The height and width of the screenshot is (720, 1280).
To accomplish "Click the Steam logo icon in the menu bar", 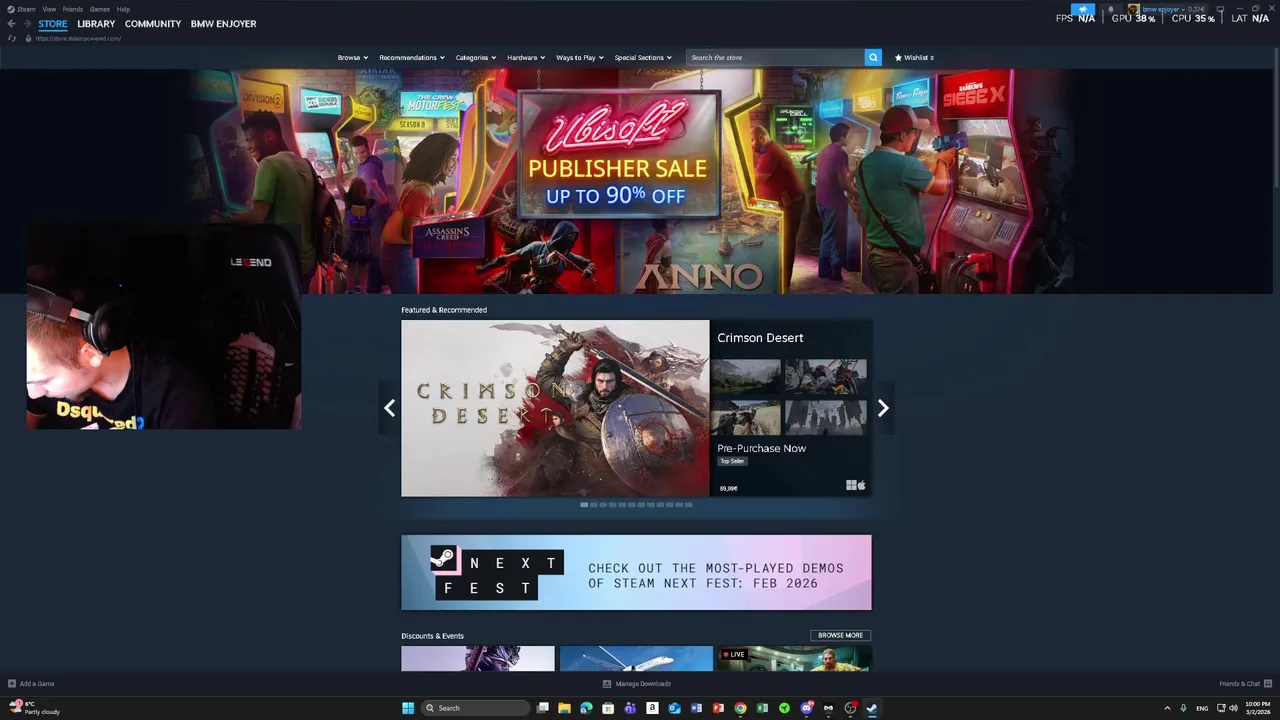I will point(11,9).
